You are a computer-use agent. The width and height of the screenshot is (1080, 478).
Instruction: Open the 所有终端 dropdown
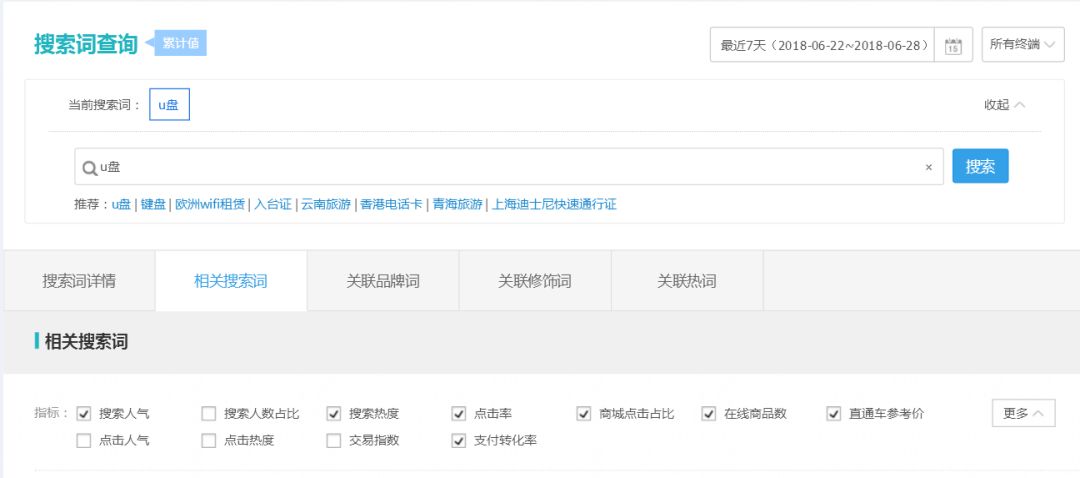1023,45
